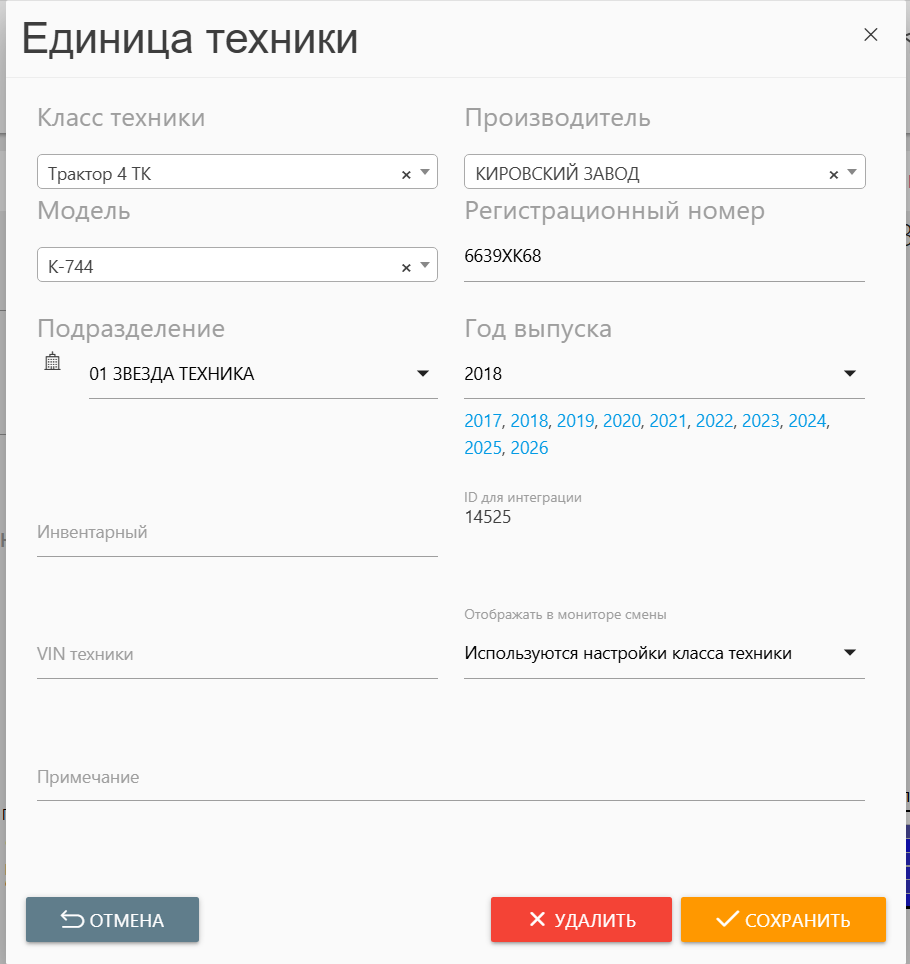
Task: Close the Единица техники dialog
Action: point(870,35)
